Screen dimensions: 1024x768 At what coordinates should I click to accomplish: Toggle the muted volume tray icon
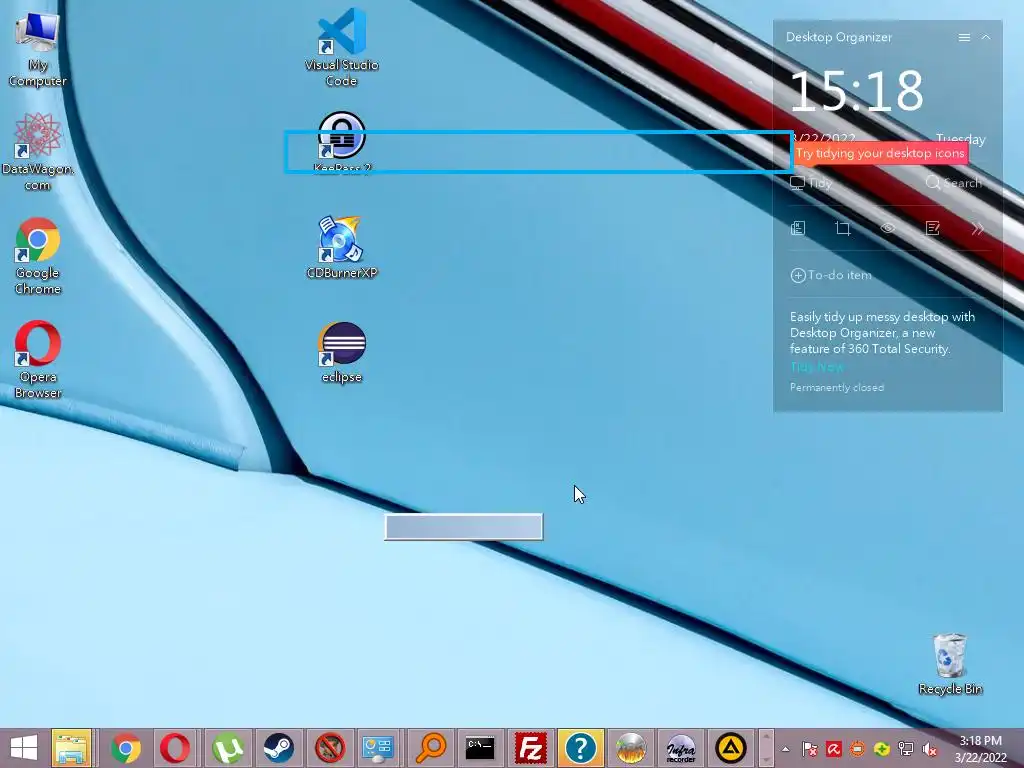pyautogui.click(x=929, y=749)
